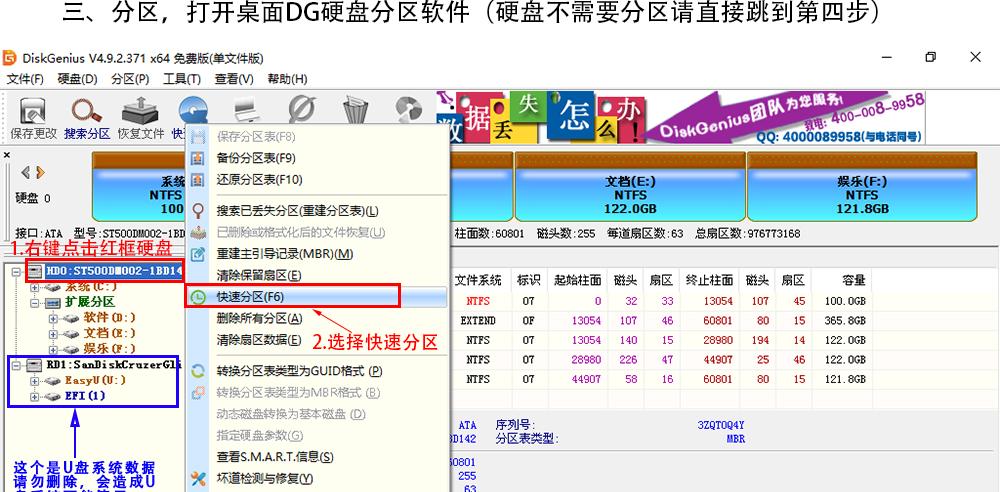This screenshot has height=492, width=1000.
Task: Select EasyU(U:) partition in the tree
Action: pyautogui.click(x=95, y=380)
